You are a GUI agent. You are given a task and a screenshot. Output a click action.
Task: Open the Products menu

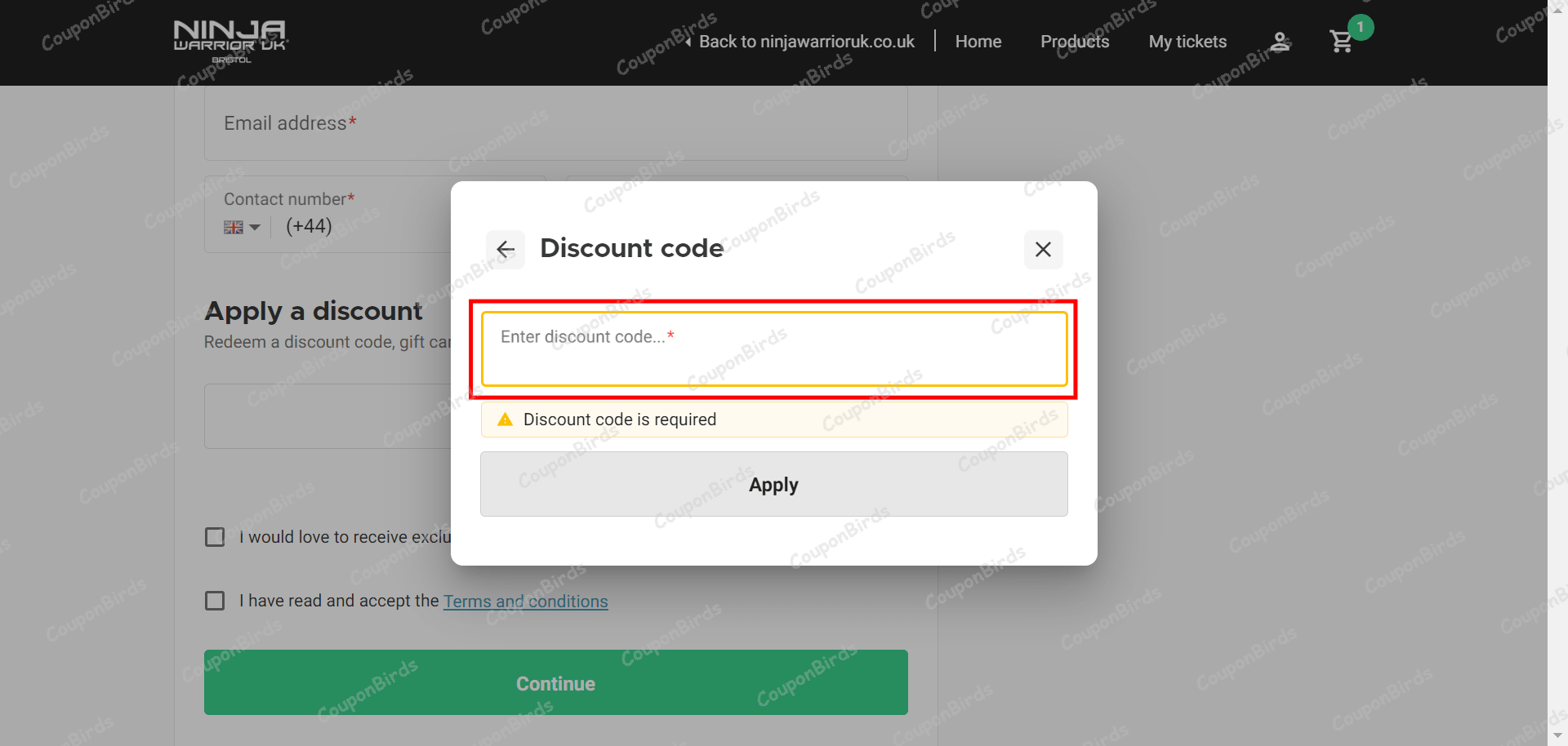pos(1075,42)
